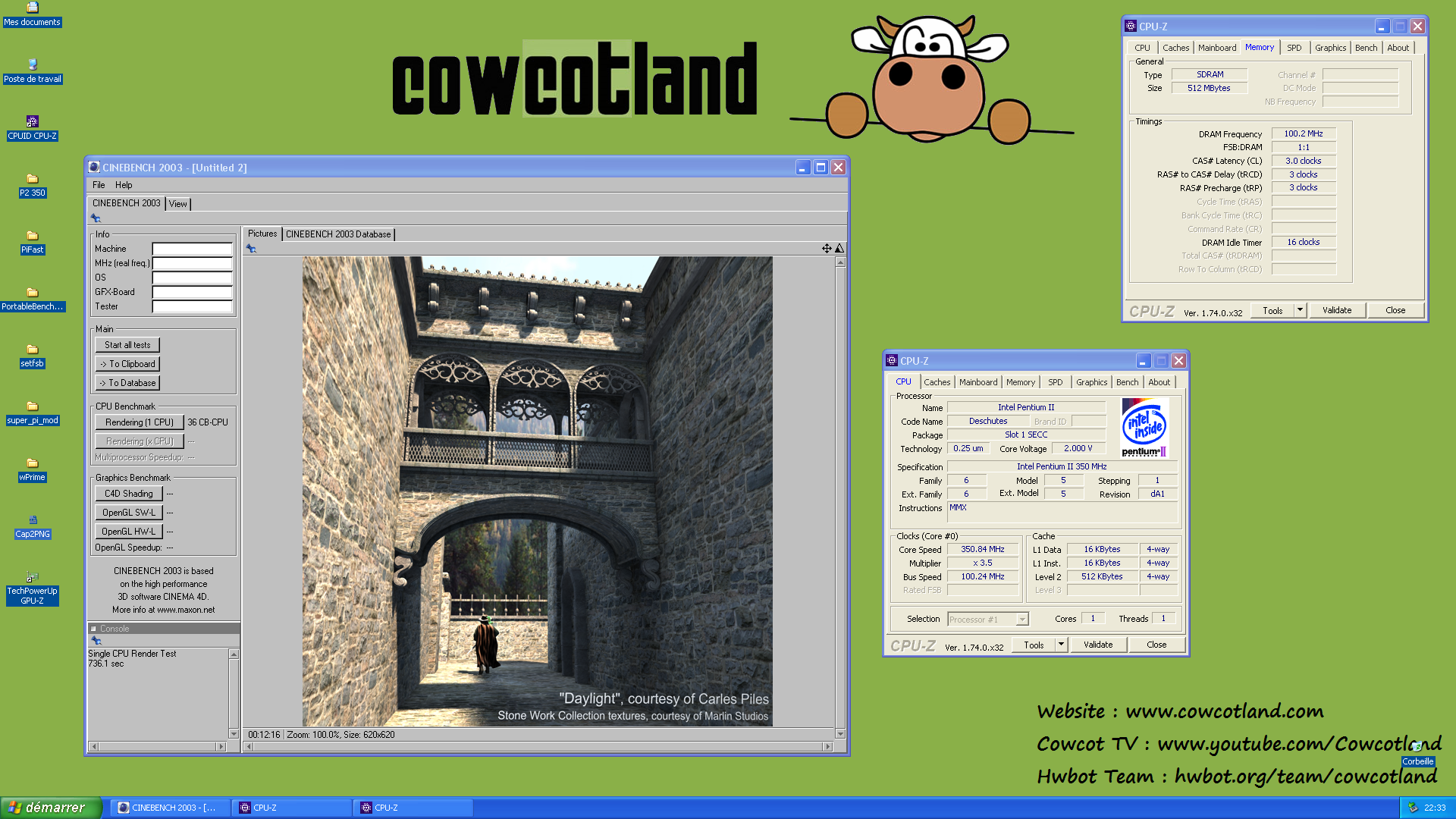This screenshot has height=819, width=1456.
Task: Click the Machine input field
Action: pos(192,249)
